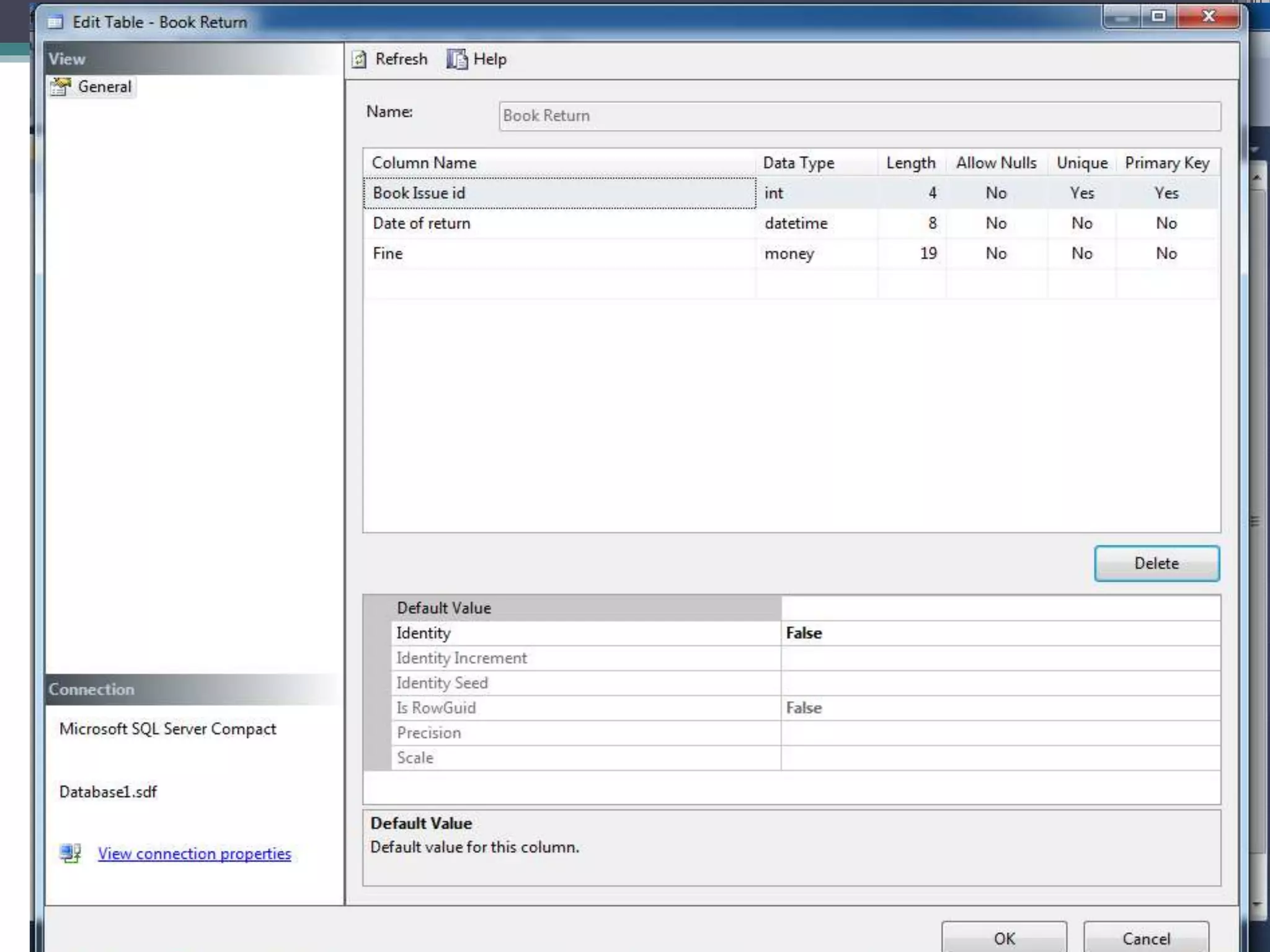This screenshot has width=1270, height=952.
Task: Click the Data Type column header
Action: tap(817, 163)
